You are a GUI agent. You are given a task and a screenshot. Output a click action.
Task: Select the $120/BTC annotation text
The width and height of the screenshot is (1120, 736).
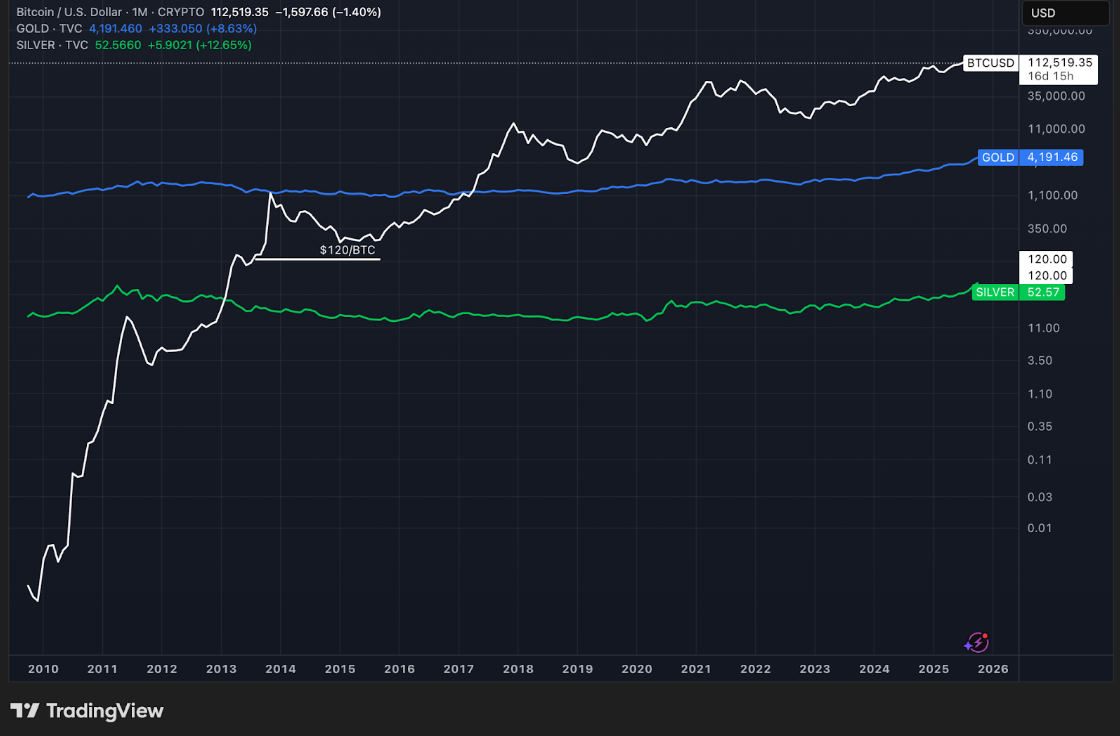coord(347,250)
